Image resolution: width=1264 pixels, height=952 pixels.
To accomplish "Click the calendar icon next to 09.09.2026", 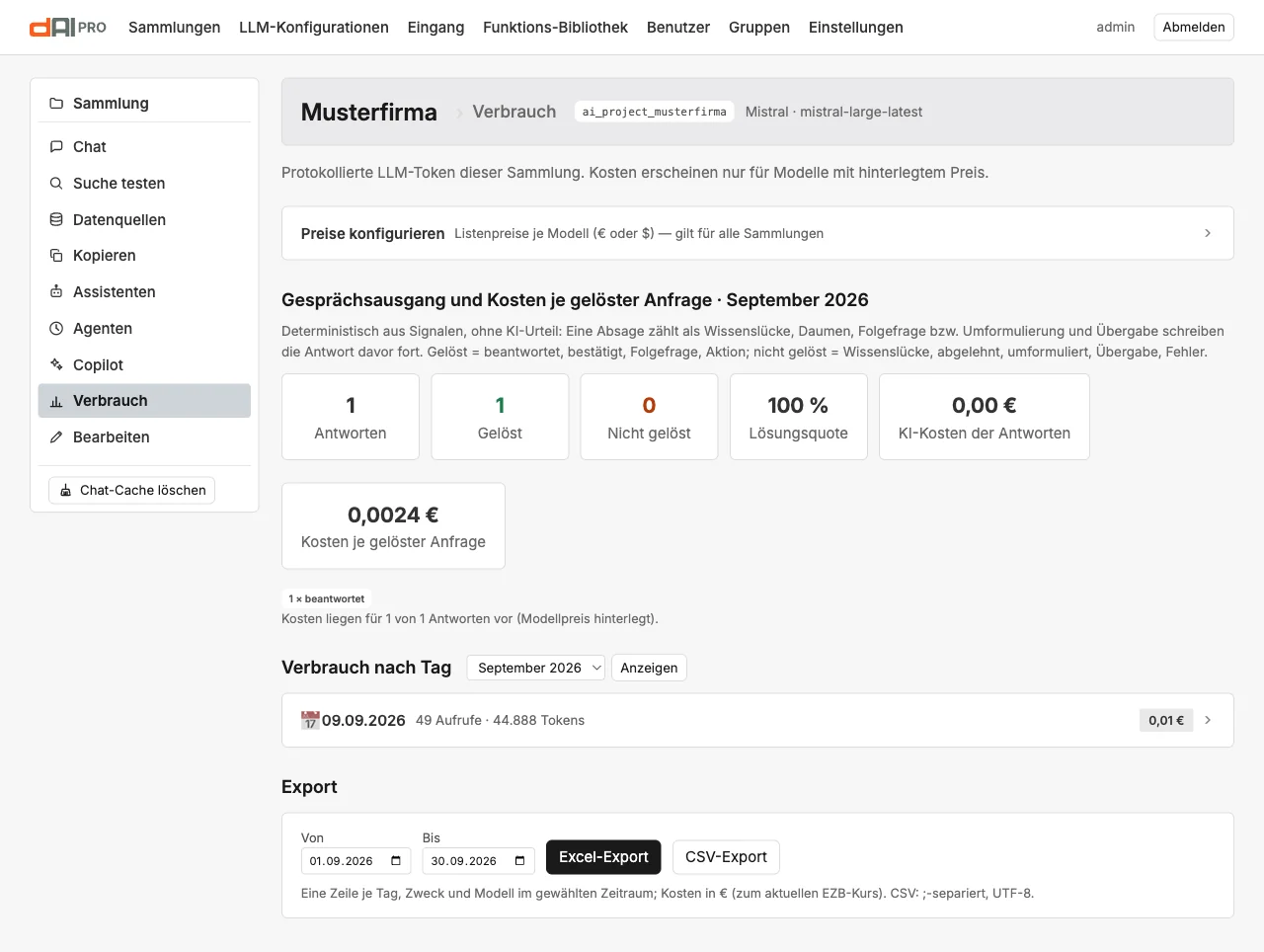I will [310, 720].
